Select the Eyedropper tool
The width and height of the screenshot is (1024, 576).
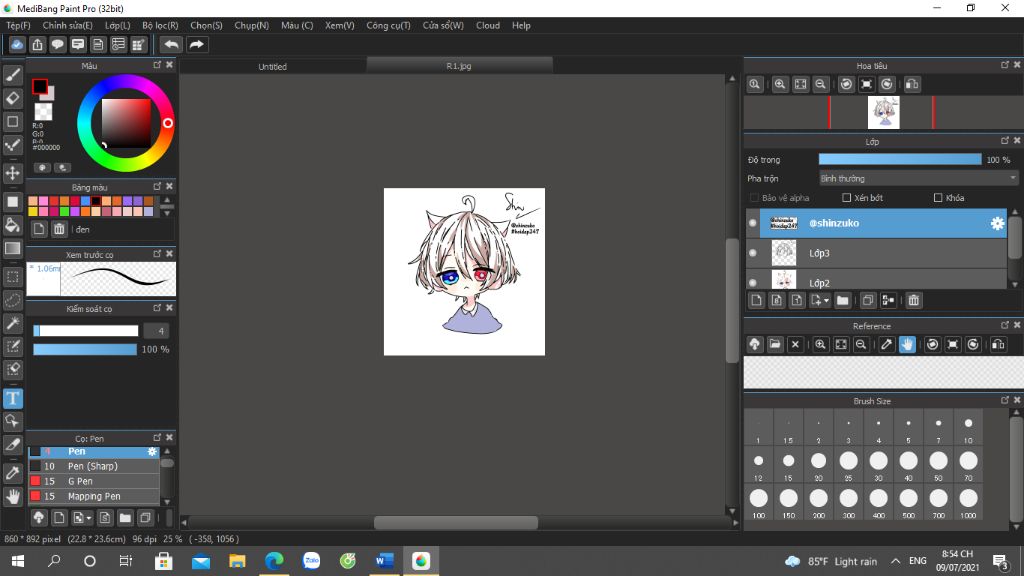[12, 473]
